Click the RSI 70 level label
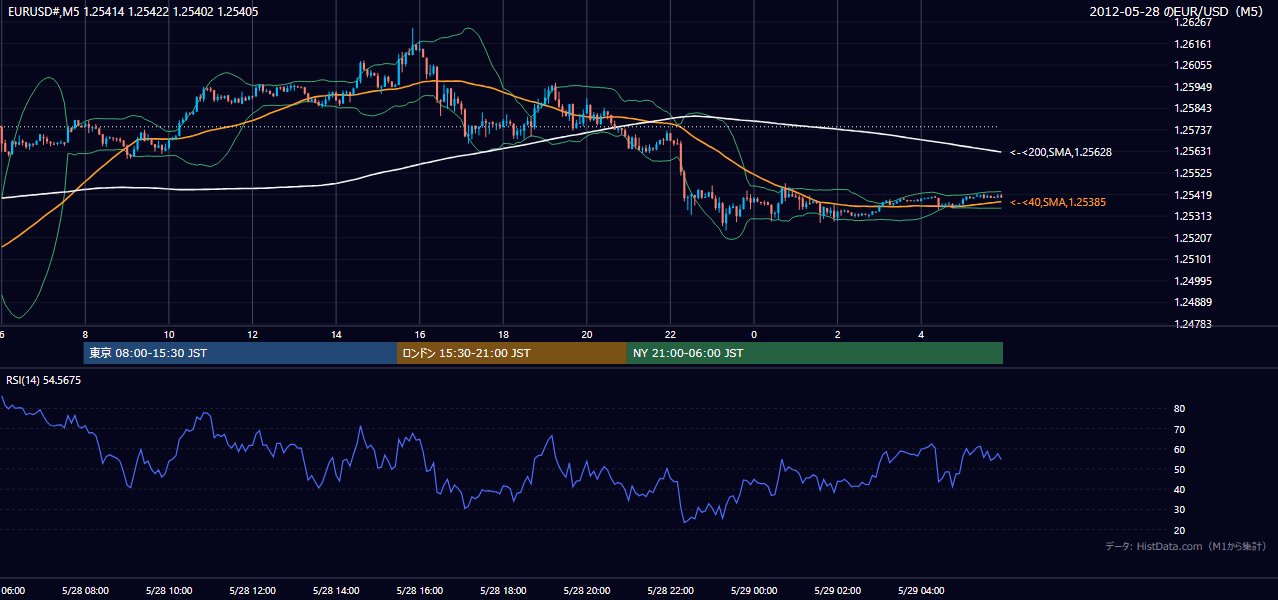Screen dimensions: 1278x600 click(x=1180, y=429)
